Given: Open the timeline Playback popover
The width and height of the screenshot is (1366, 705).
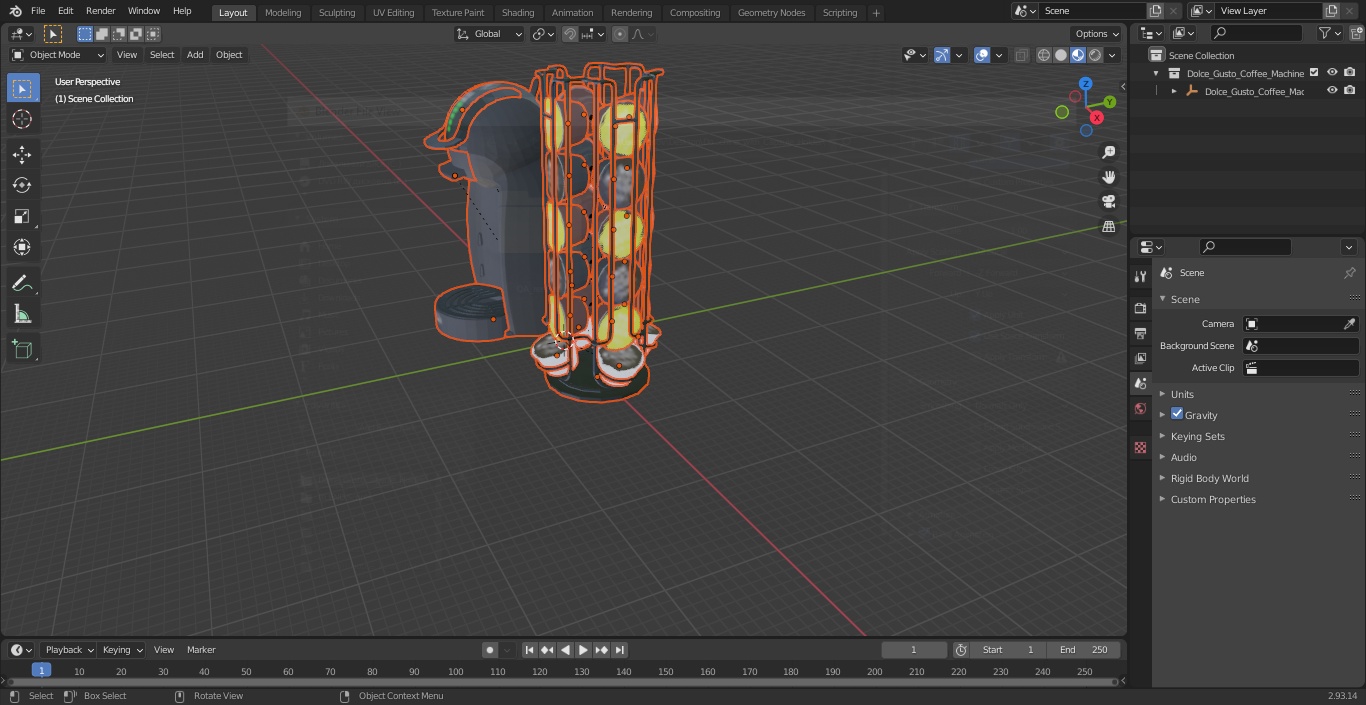Looking at the screenshot, I should click(x=69, y=650).
